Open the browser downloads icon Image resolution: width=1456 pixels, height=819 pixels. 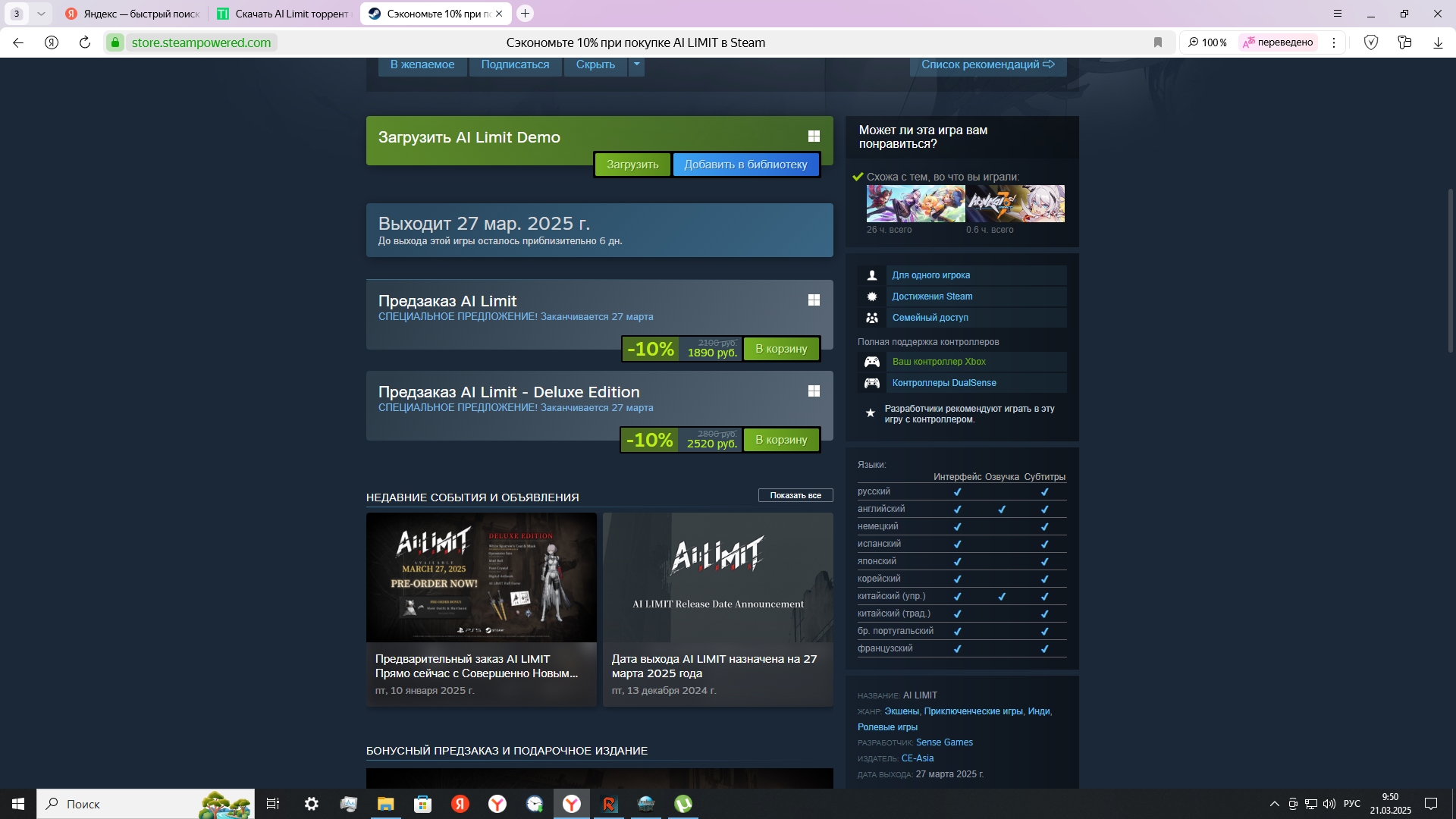[x=1437, y=42]
